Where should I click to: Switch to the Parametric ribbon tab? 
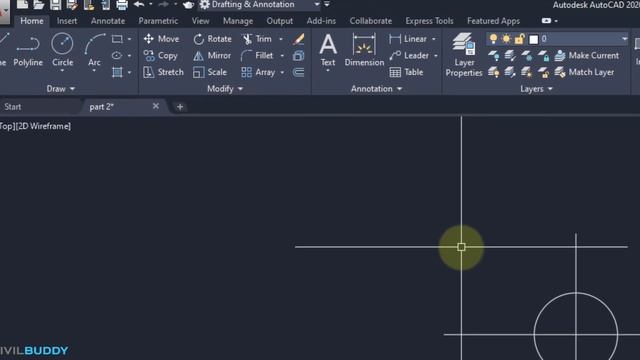coord(158,21)
